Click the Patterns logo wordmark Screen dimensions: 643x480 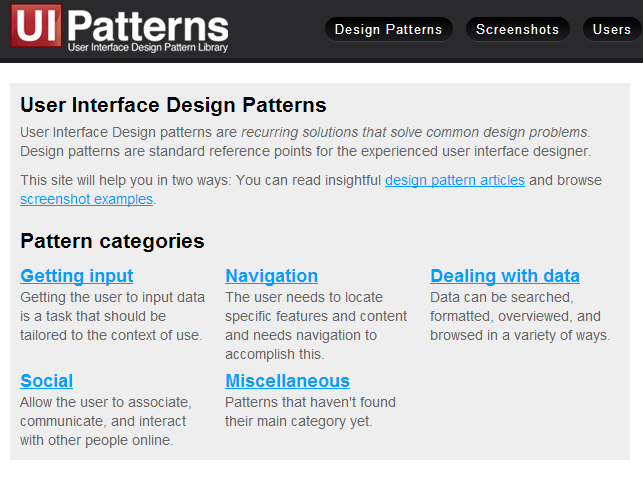148,26
